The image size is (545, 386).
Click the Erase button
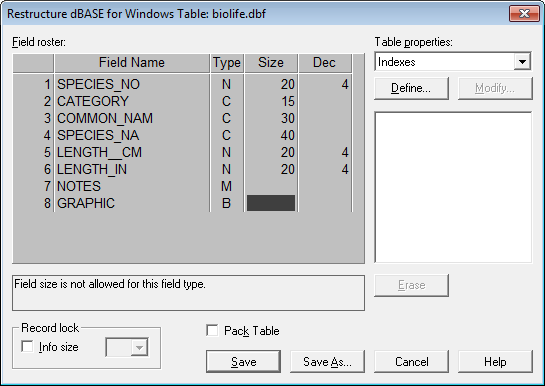point(411,285)
